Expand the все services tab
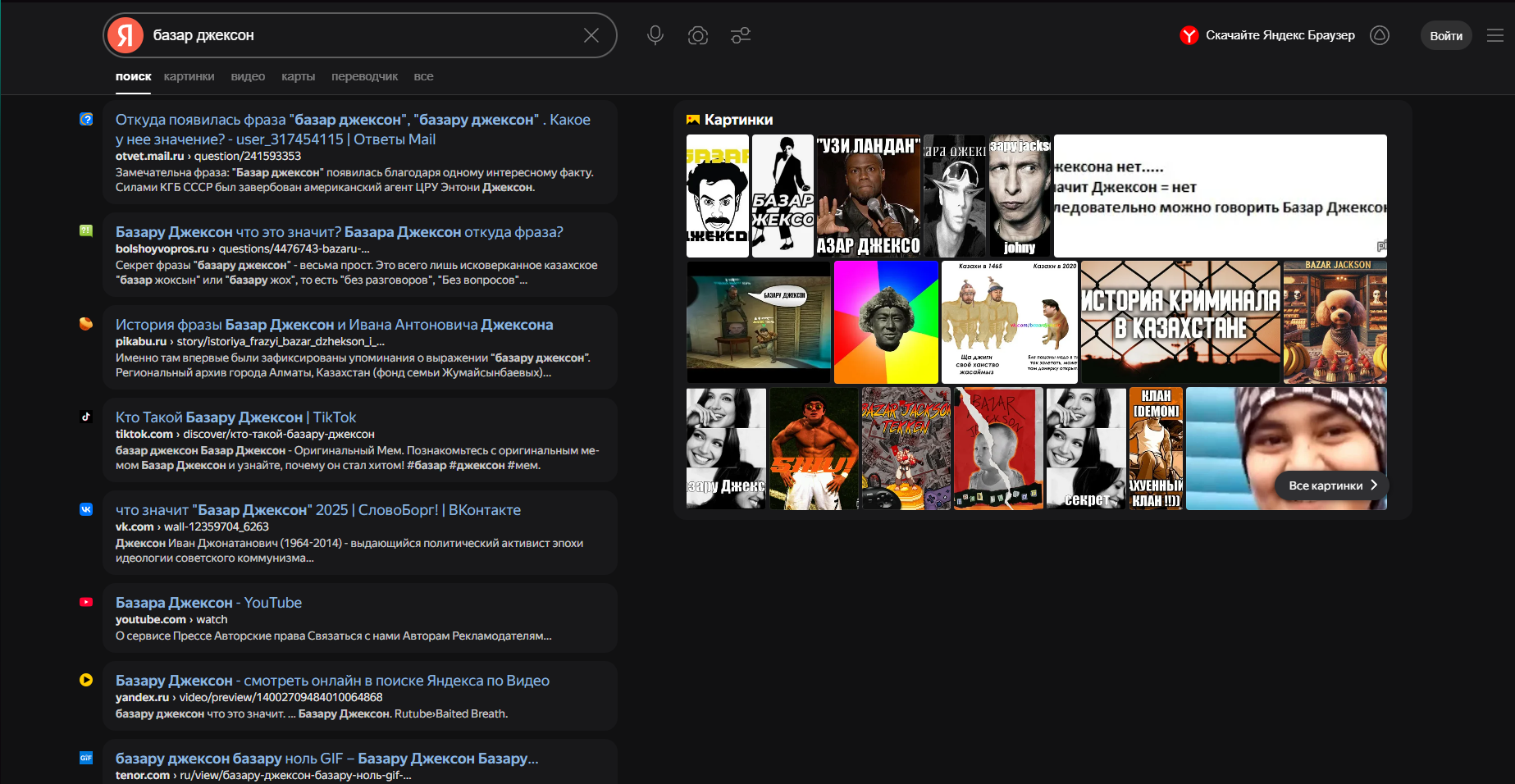 pos(423,76)
